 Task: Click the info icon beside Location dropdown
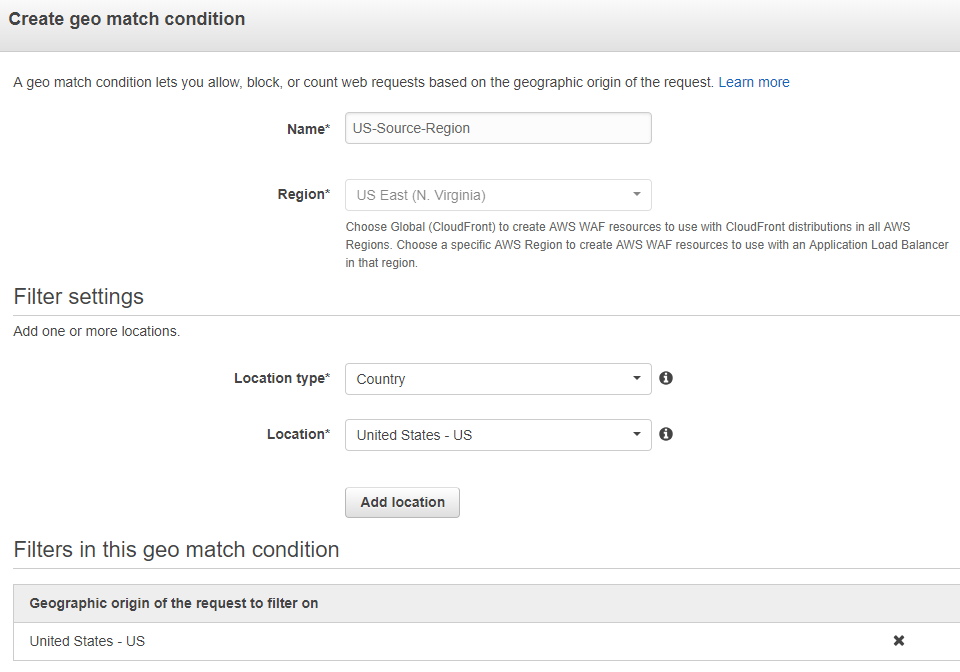point(666,434)
